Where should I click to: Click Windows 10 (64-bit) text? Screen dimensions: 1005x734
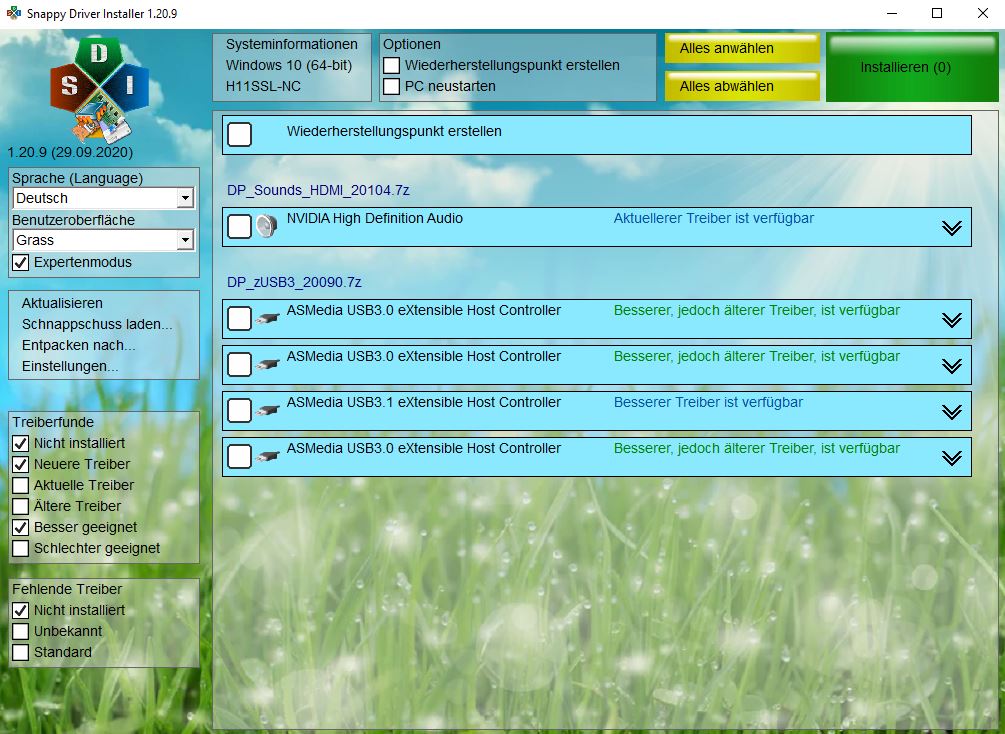click(x=289, y=65)
